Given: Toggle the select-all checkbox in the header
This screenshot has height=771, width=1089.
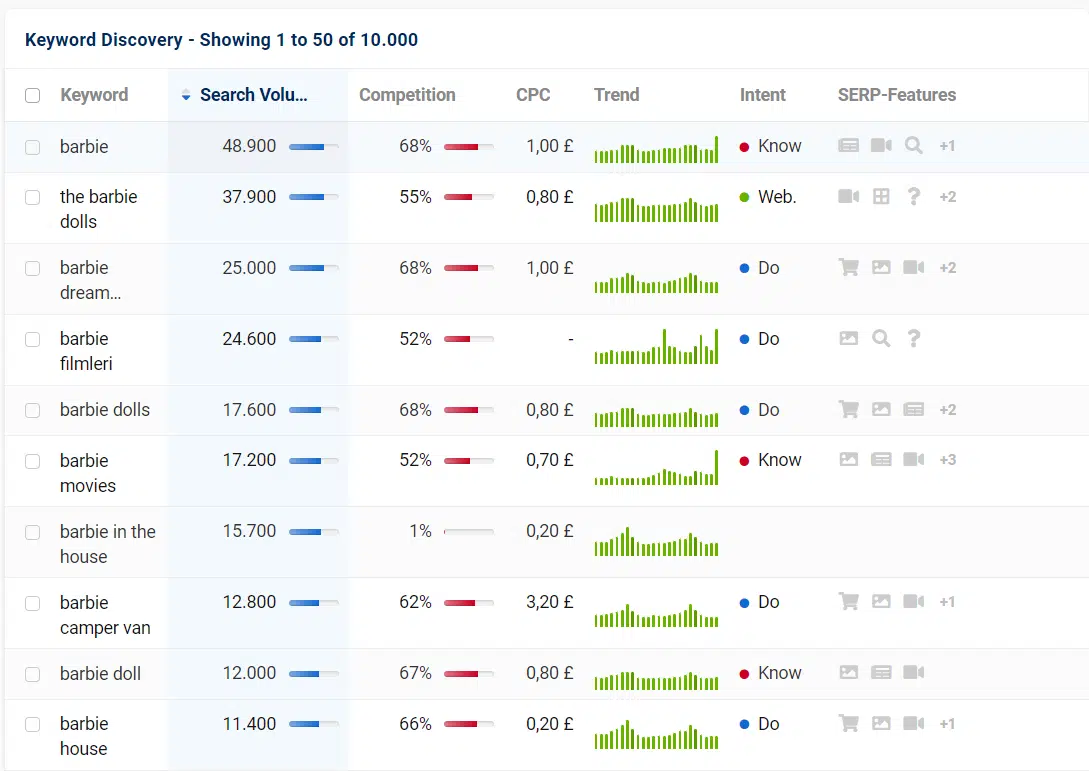Looking at the screenshot, I should point(33,96).
